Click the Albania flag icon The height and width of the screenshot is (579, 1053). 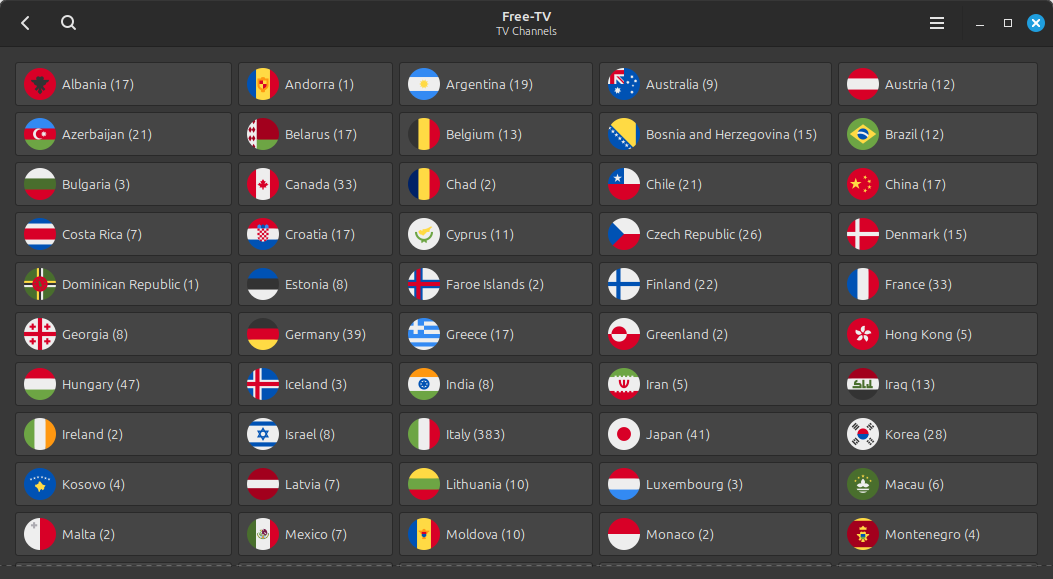[38, 84]
